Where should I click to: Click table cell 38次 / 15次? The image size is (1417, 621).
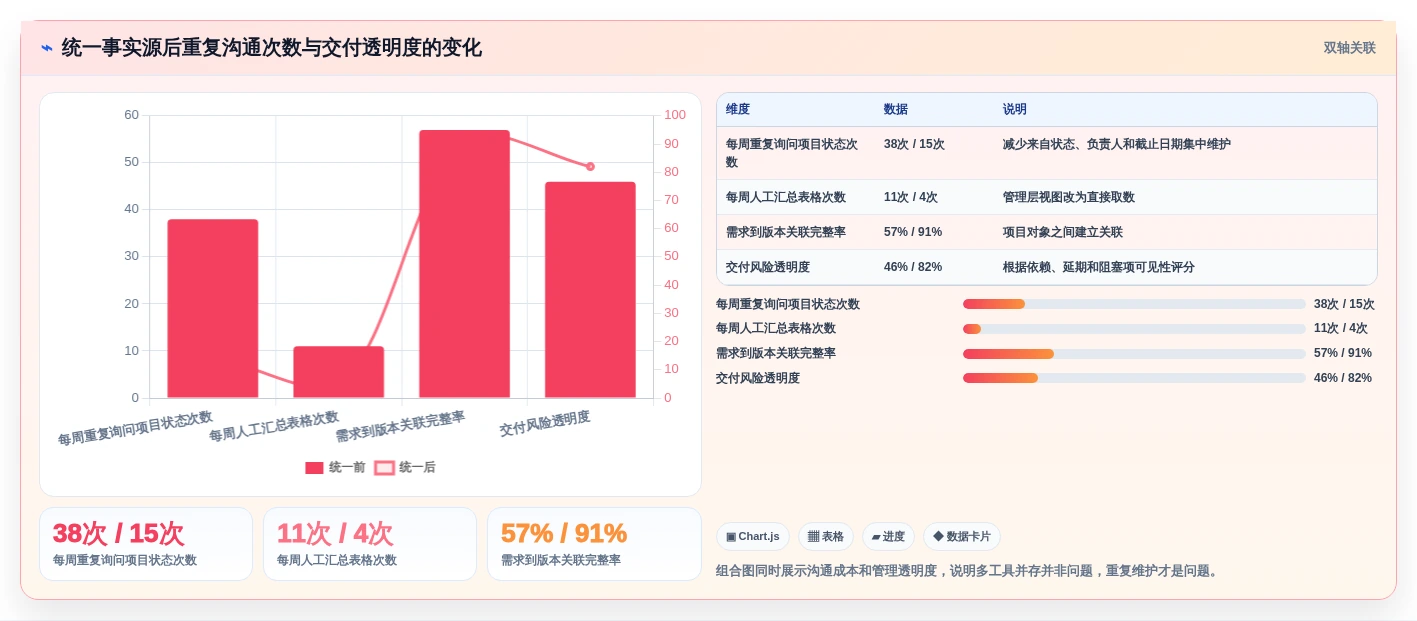click(914, 144)
